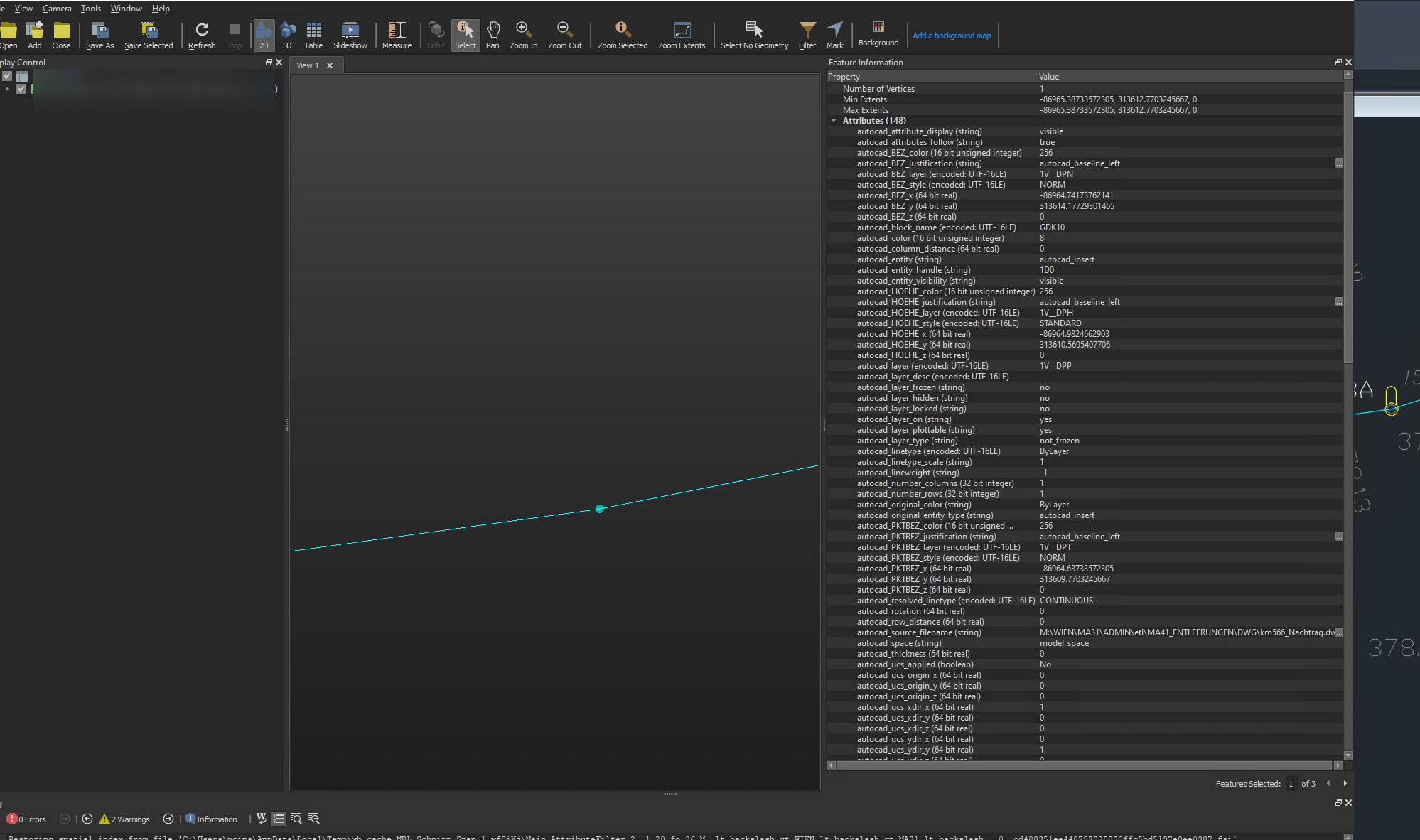
Task: Open the Background map tool
Action: pyautogui.click(x=878, y=34)
